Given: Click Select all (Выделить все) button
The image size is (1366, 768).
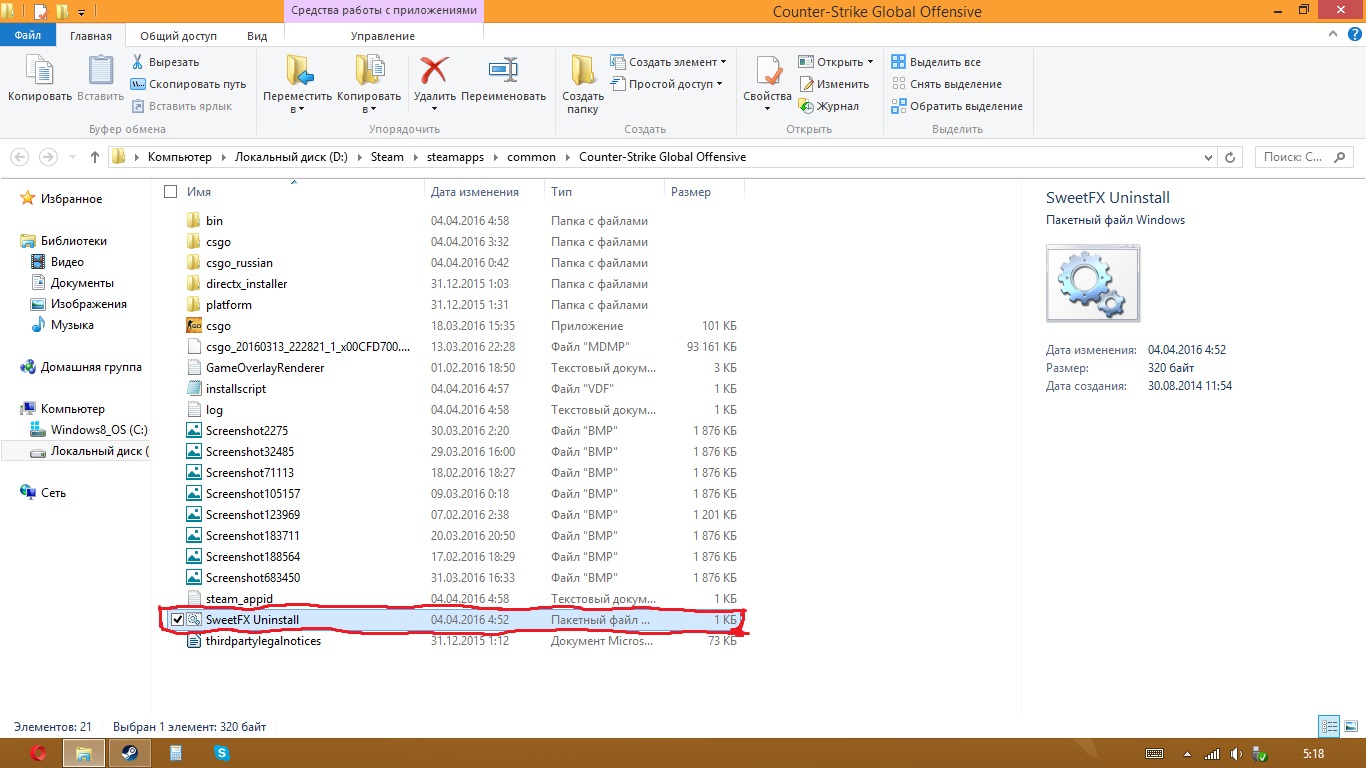Looking at the screenshot, I should click(936, 62).
